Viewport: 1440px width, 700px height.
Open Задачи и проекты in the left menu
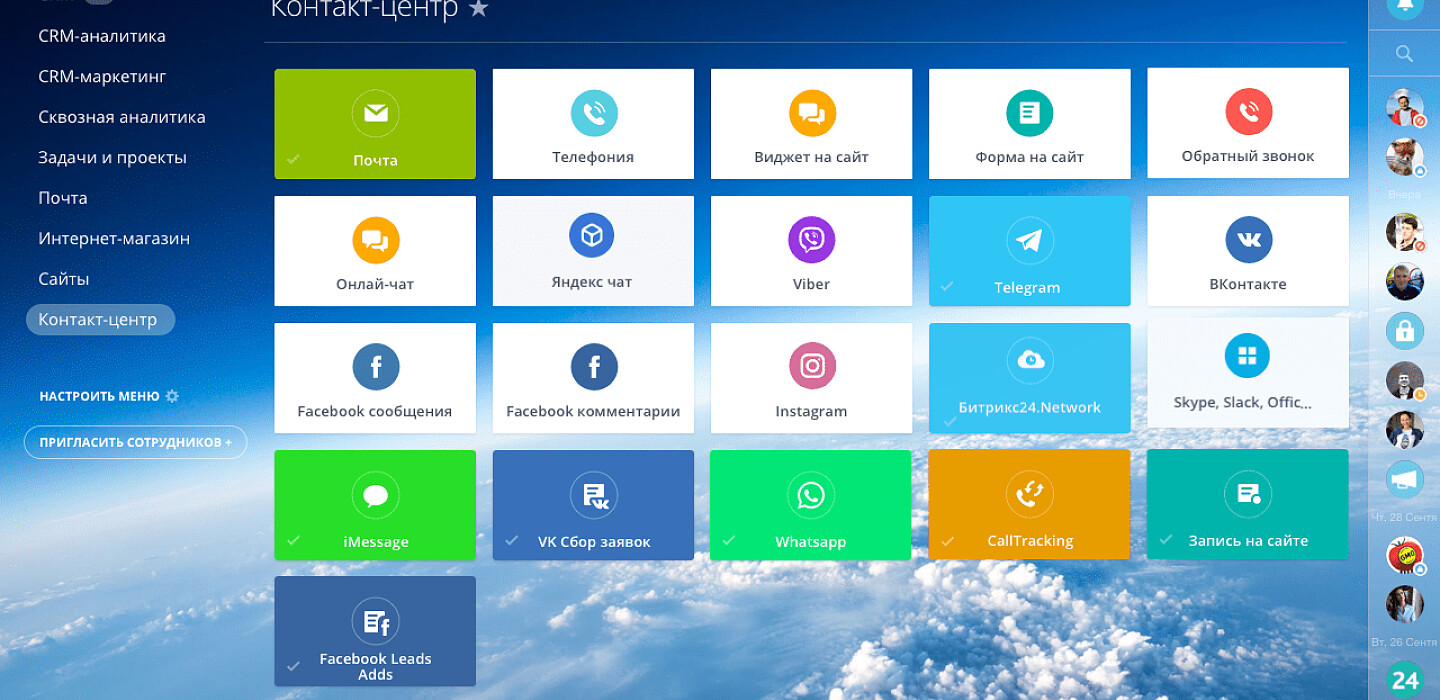pos(113,158)
